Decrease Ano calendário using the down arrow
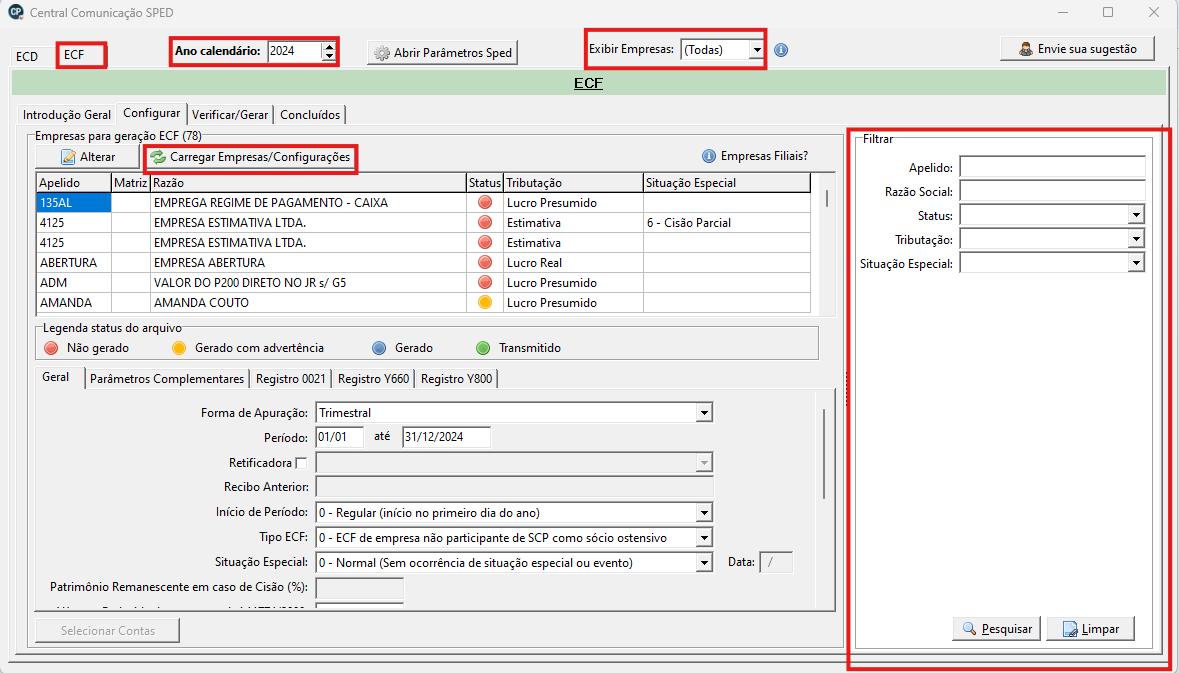The height and width of the screenshot is (673, 1179). pyautogui.click(x=329, y=56)
